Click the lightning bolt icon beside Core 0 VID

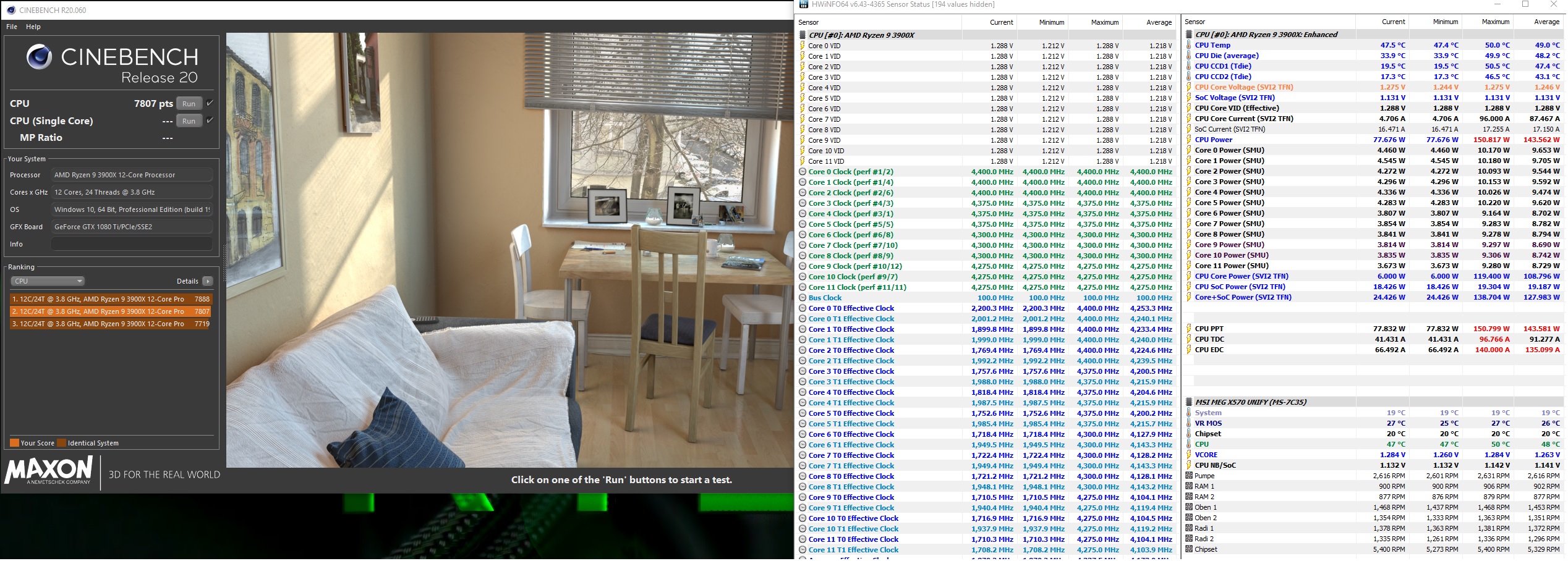point(803,46)
